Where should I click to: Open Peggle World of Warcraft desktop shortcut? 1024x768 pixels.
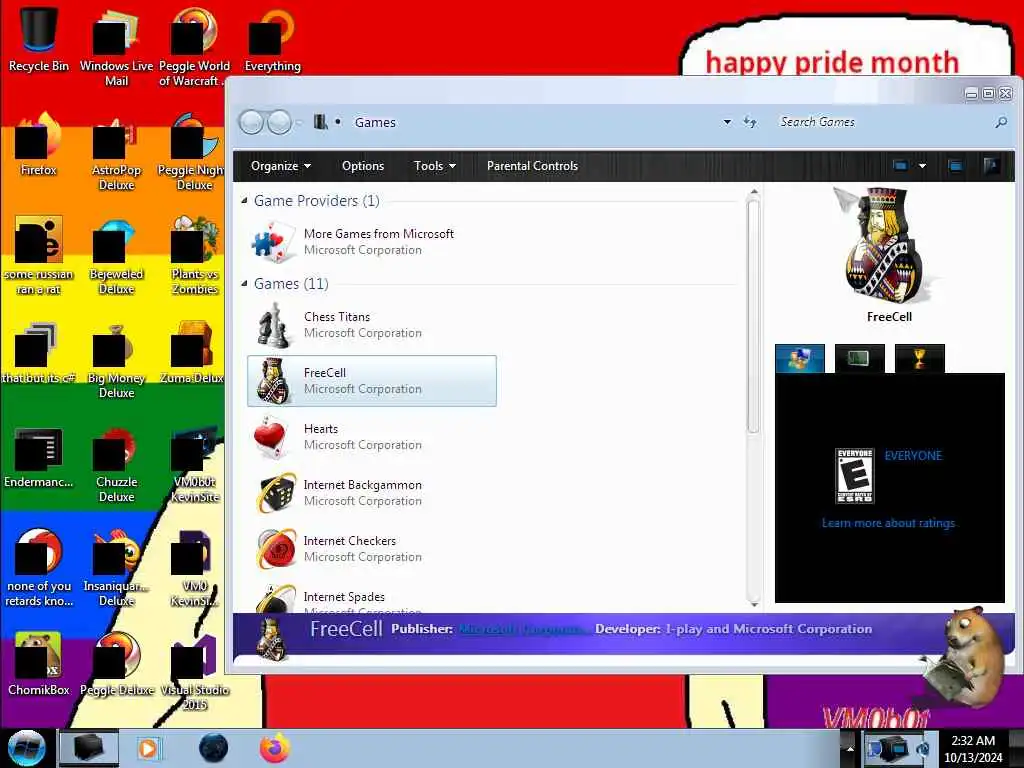194,47
